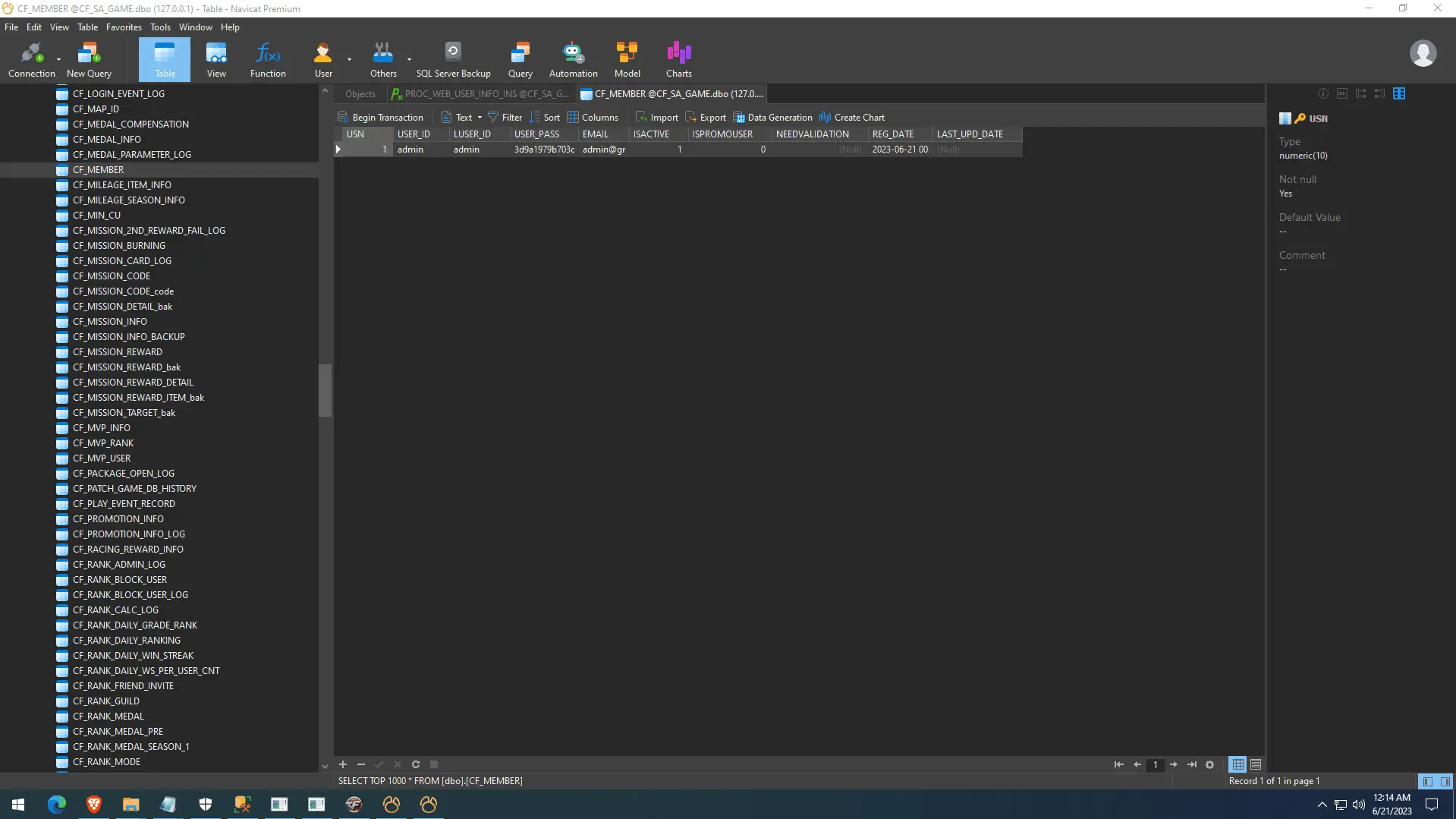This screenshot has width=1456, height=819.
Task: Click Create Chart
Action: click(x=851, y=118)
